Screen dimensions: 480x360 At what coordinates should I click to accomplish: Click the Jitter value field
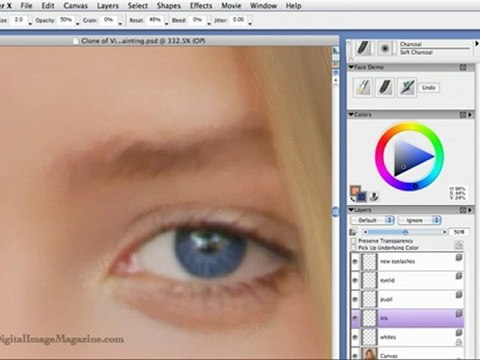coord(238,20)
